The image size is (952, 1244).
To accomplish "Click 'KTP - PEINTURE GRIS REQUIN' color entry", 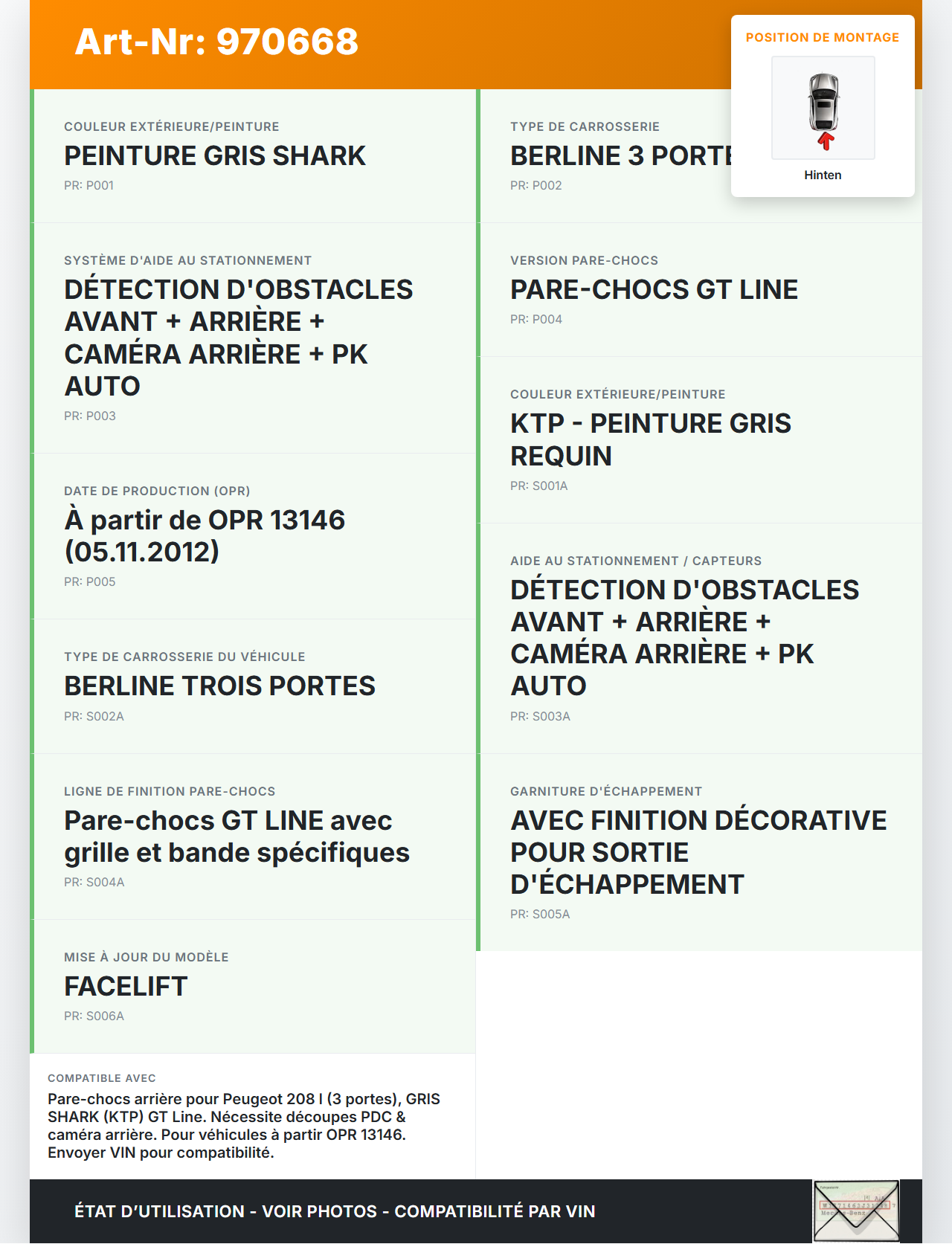I will 651,439.
